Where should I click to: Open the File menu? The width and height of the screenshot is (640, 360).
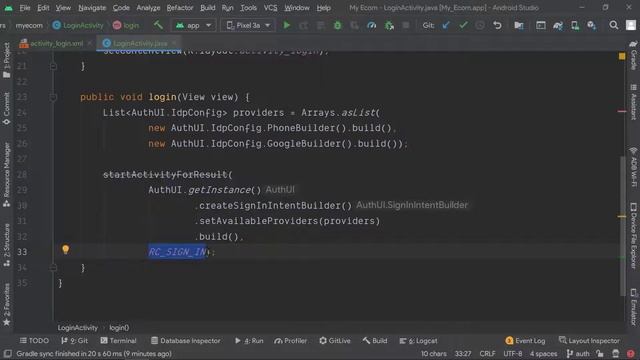click(x=24, y=8)
